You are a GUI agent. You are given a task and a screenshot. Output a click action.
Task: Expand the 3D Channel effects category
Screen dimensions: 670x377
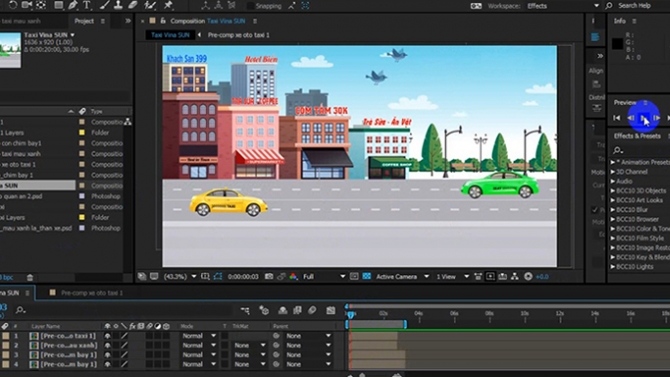click(613, 172)
